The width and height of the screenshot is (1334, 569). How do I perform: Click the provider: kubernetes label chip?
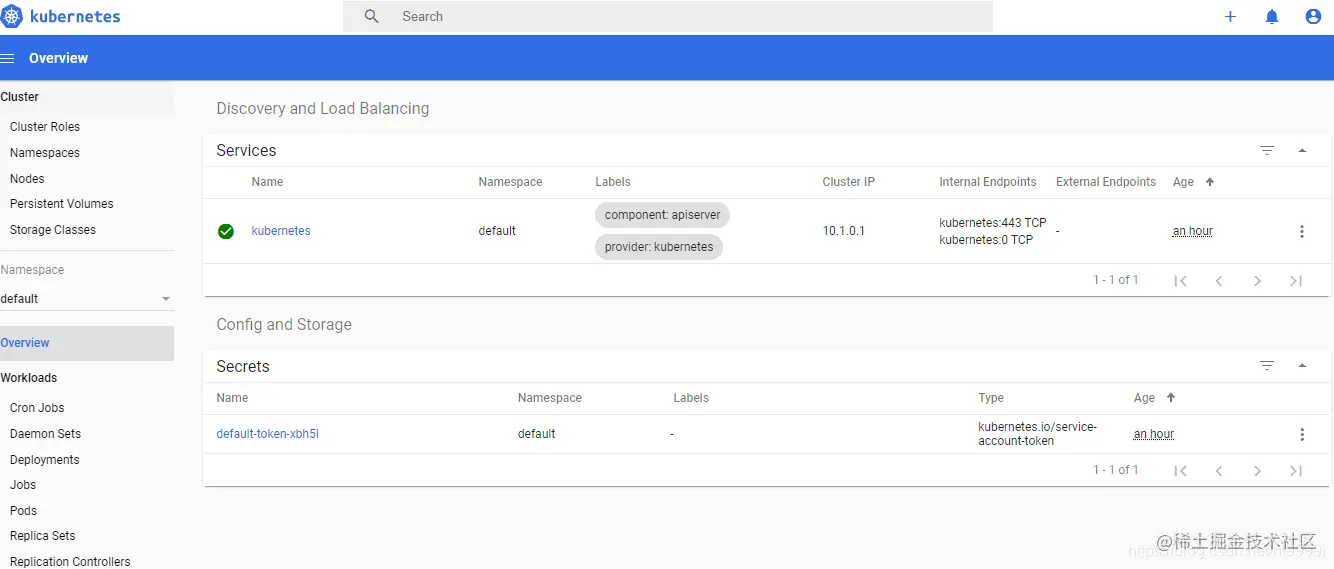pyautogui.click(x=658, y=247)
